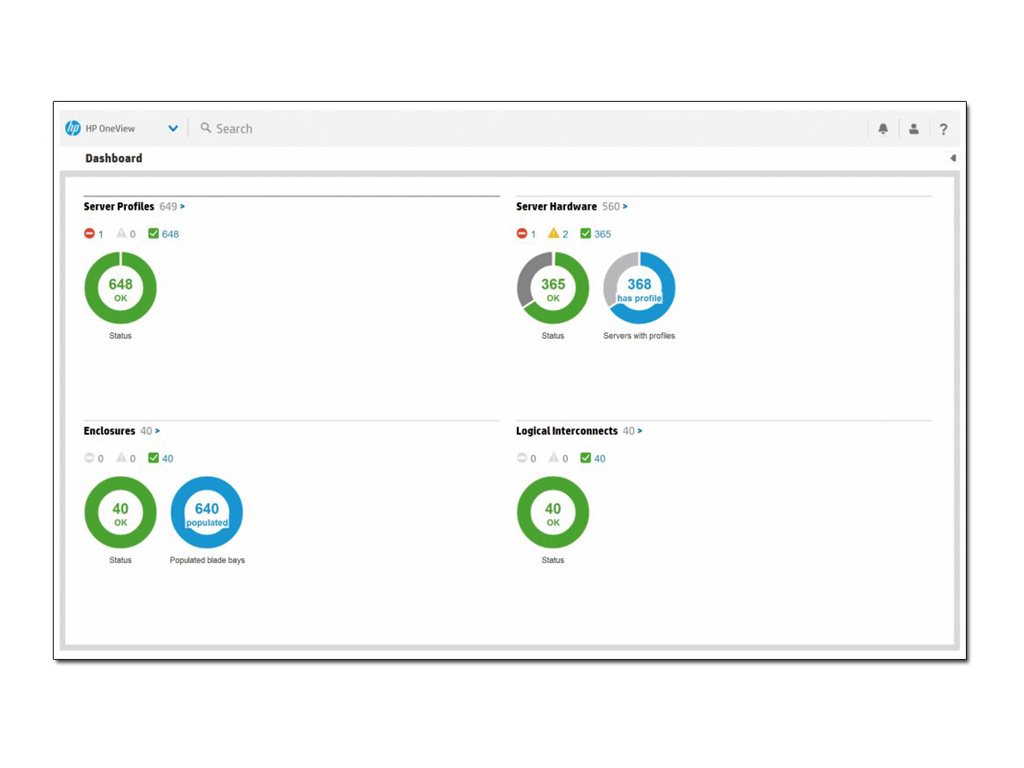This screenshot has width=1024, height=768.
Task: Open the arrow next to Server Hardware count
Action: [x=626, y=206]
